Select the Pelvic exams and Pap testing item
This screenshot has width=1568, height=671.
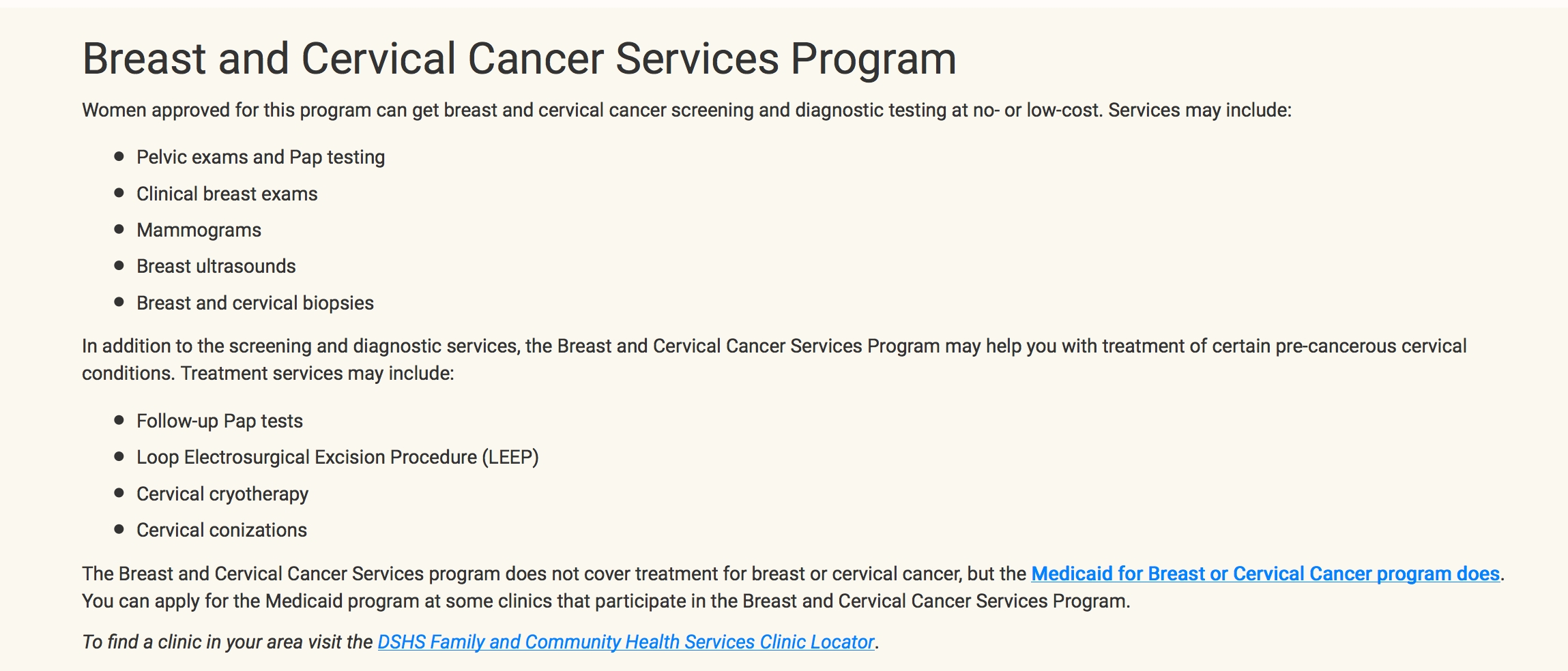pyautogui.click(x=261, y=158)
